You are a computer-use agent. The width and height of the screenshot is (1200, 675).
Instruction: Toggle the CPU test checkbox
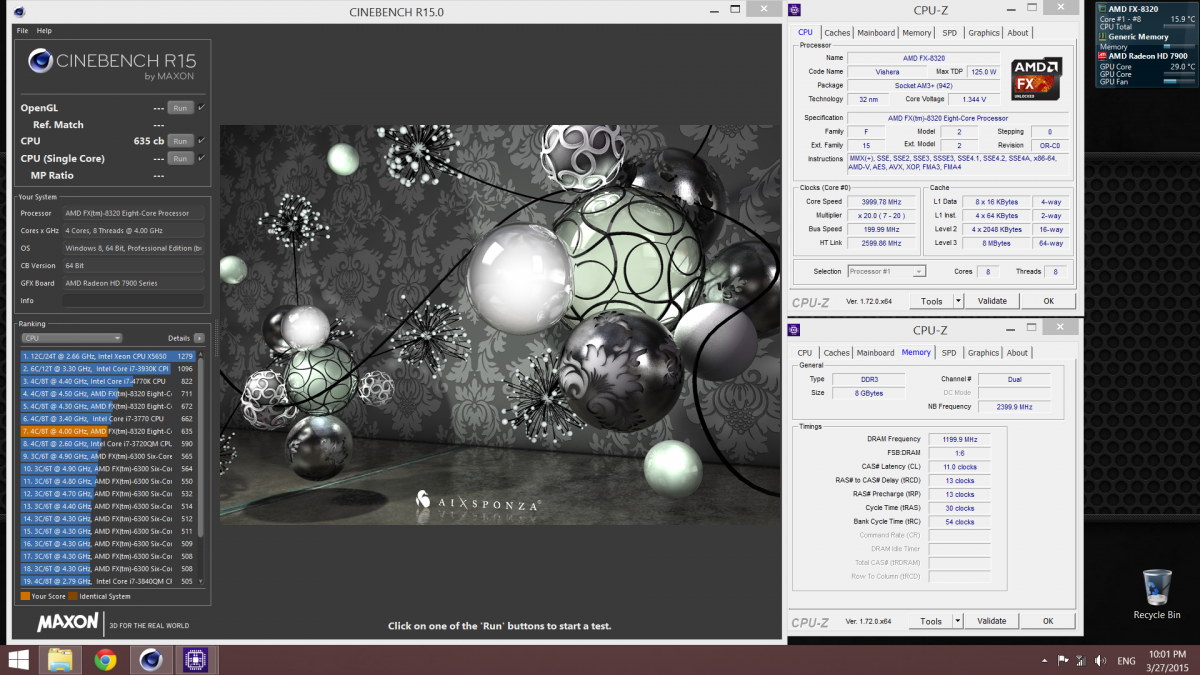pyautogui.click(x=202, y=141)
